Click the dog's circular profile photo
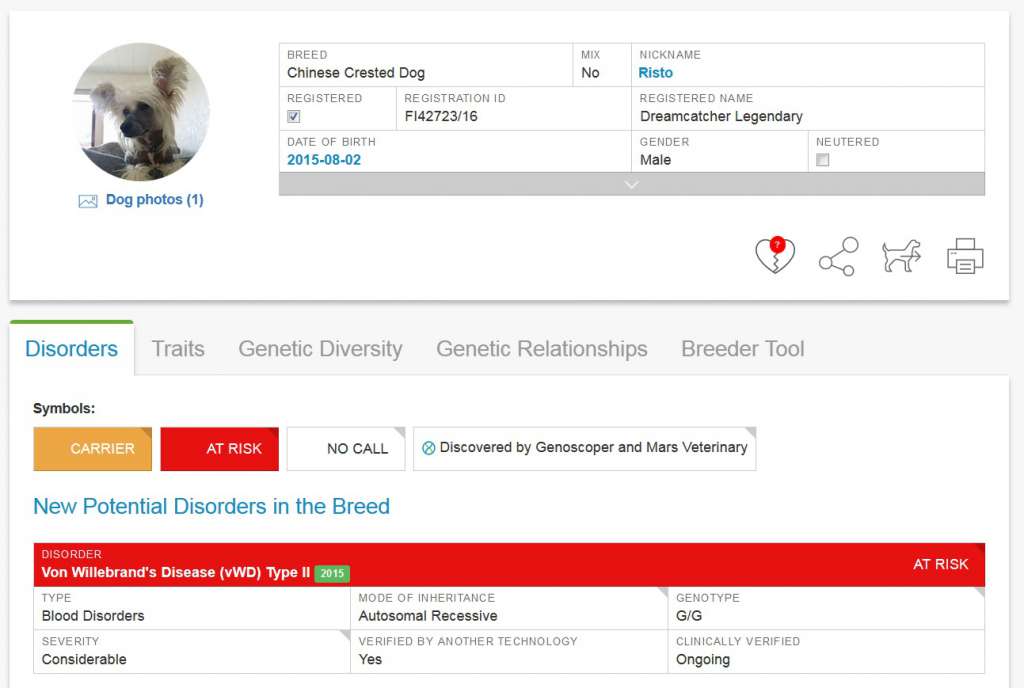This screenshot has width=1024, height=688. (x=141, y=111)
